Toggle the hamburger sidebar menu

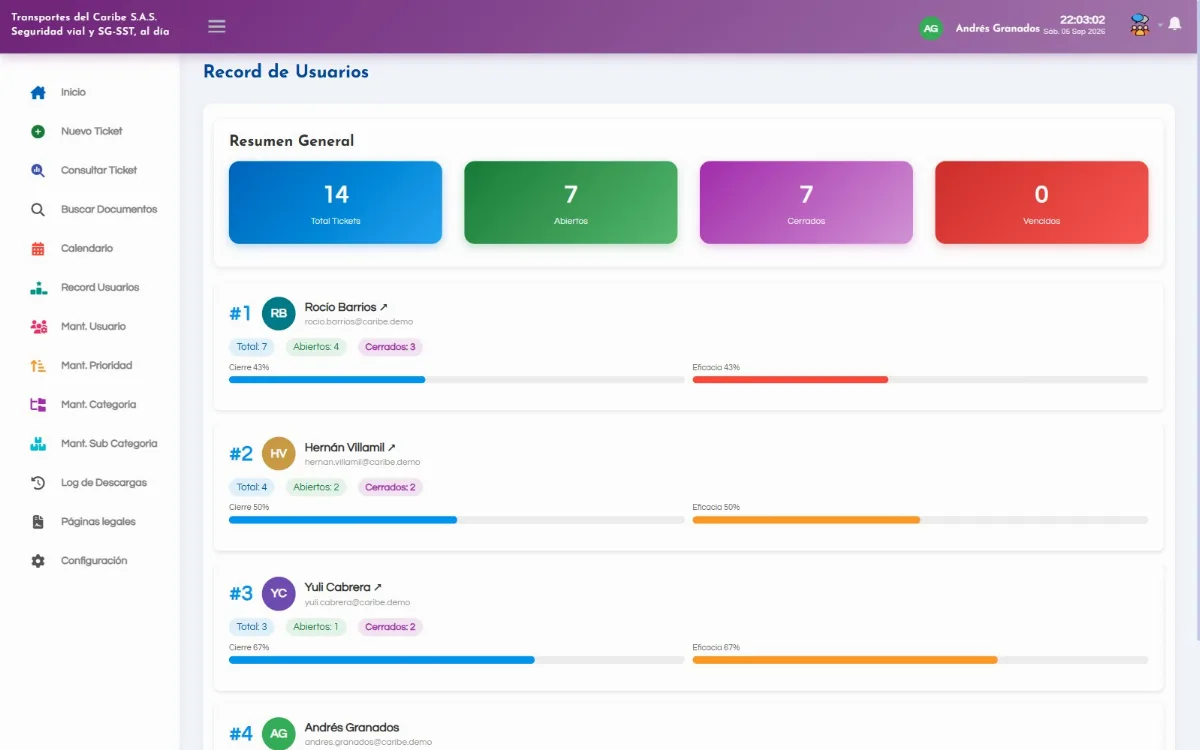(217, 26)
